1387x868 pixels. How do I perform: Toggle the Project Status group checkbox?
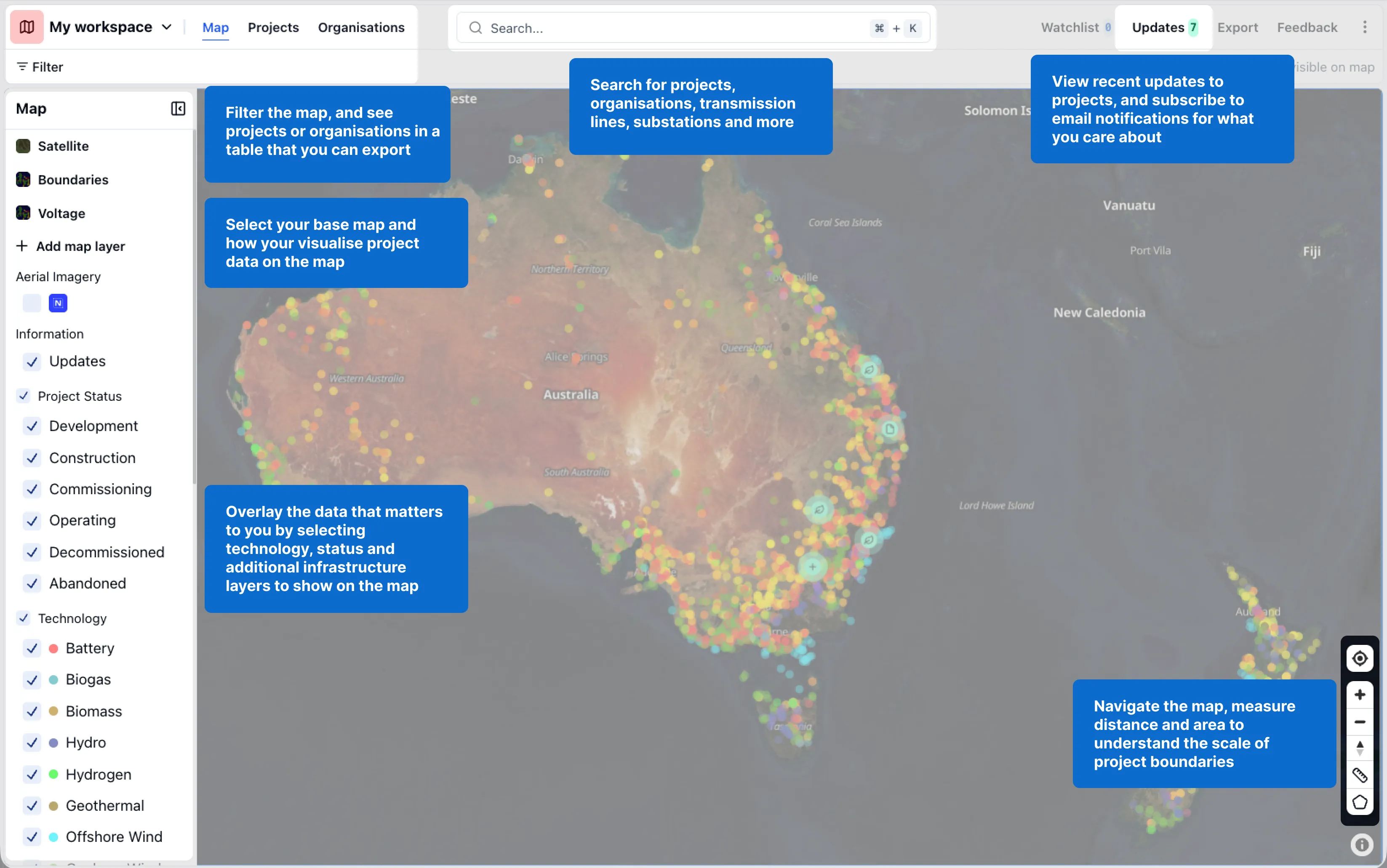pyautogui.click(x=24, y=396)
